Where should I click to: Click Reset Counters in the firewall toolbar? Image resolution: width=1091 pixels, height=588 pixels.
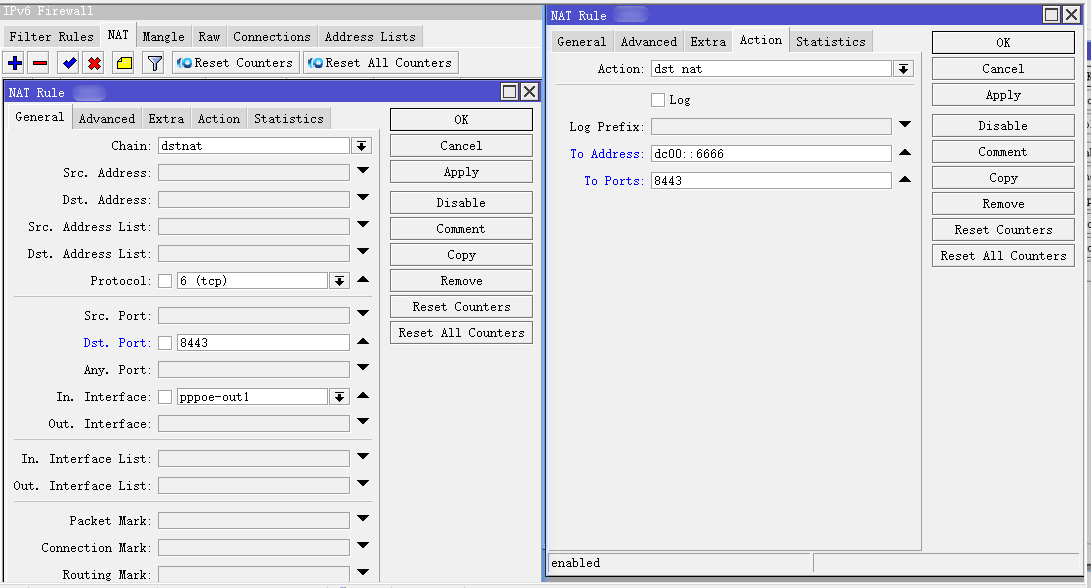click(x=236, y=63)
